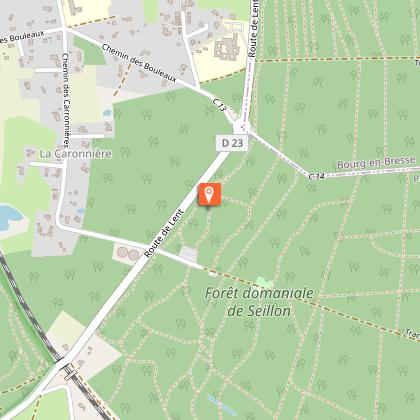Click the large building complex near Route de Lent
Viewport: 420px width, 420px height.
point(227,49)
